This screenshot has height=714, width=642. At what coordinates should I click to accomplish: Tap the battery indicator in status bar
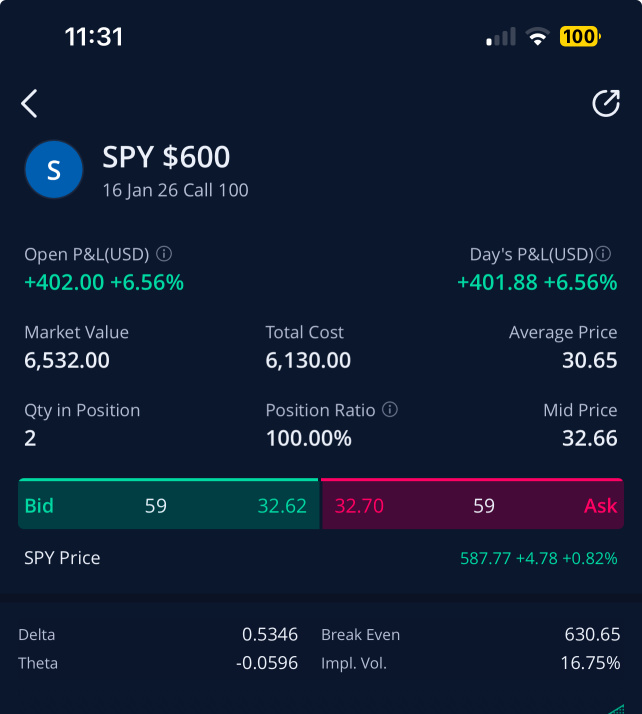click(580, 36)
